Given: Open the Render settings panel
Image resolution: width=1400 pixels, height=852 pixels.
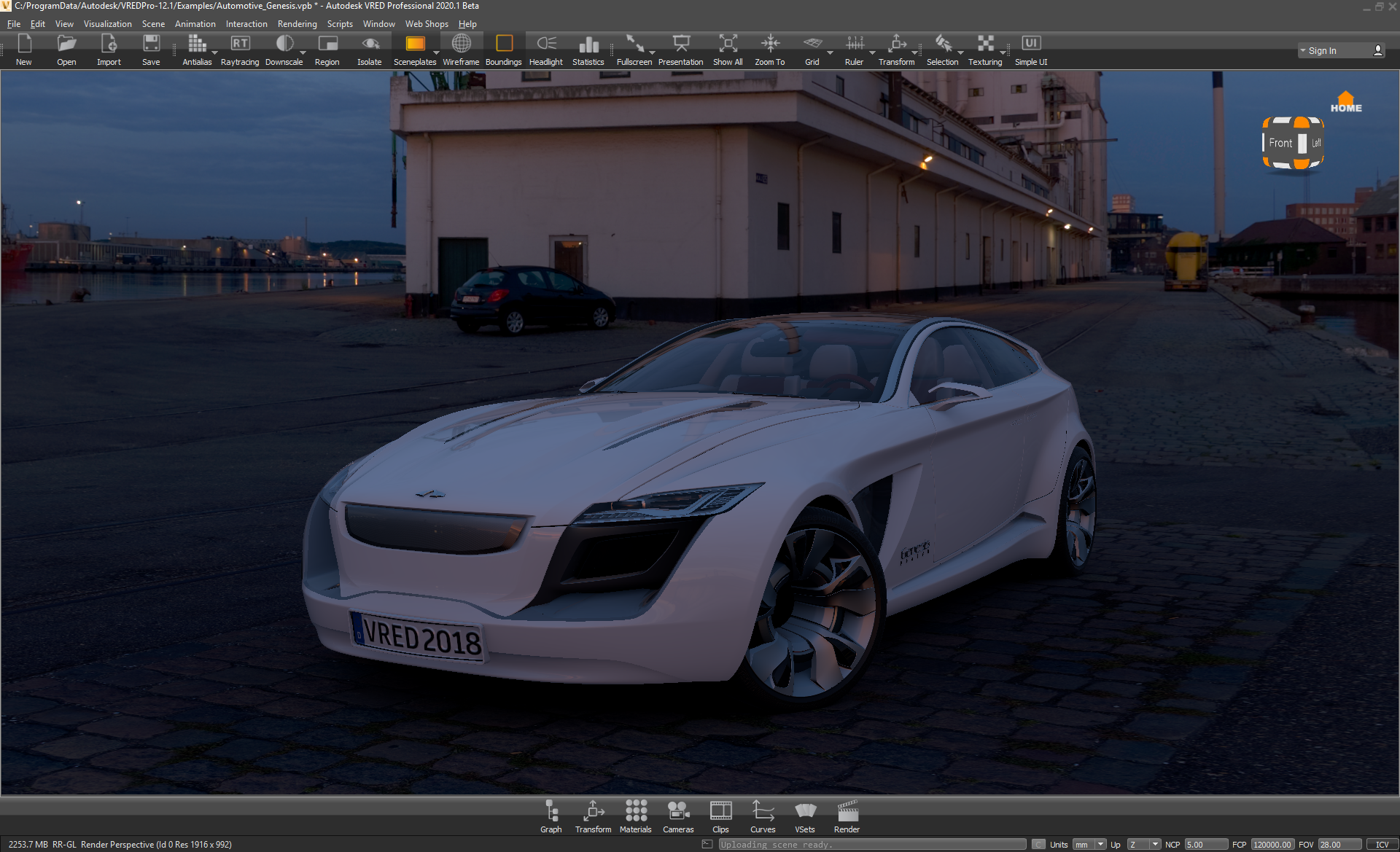Looking at the screenshot, I should [x=847, y=816].
